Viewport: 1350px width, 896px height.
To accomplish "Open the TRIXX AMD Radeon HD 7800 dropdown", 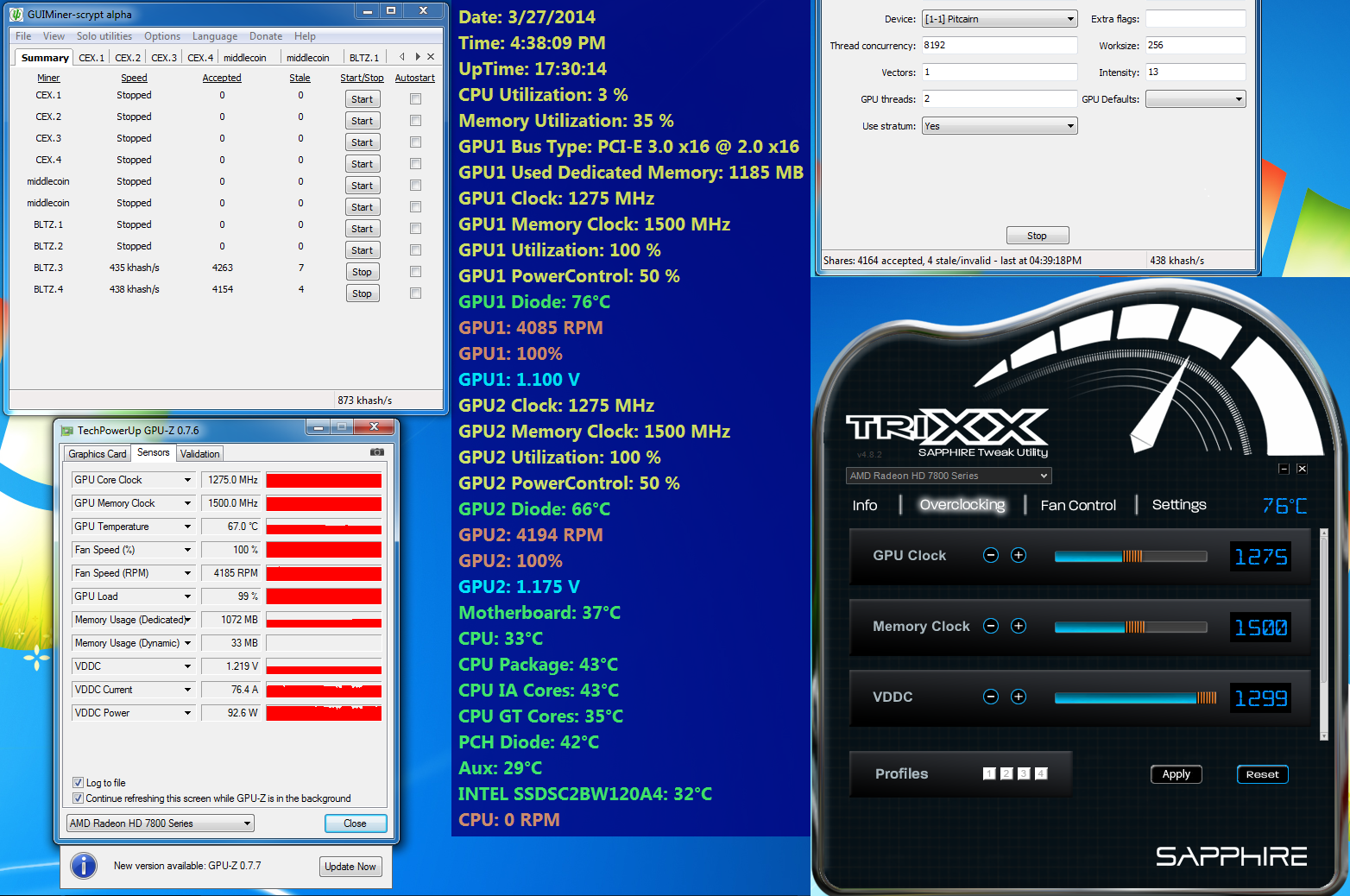I will click(x=949, y=476).
